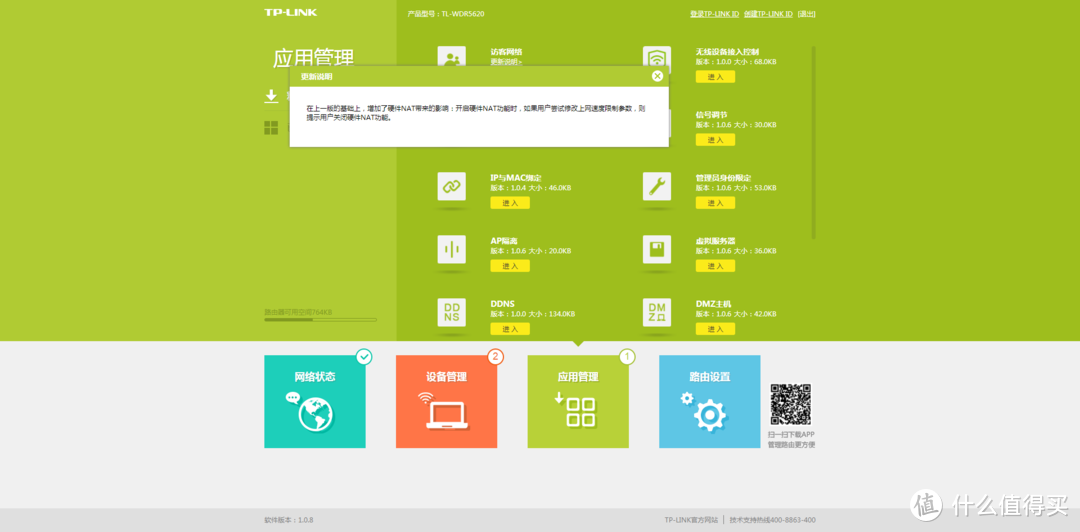Click the AP隔离 app icon
Viewport: 1080px width, 532px height.
click(x=451, y=249)
